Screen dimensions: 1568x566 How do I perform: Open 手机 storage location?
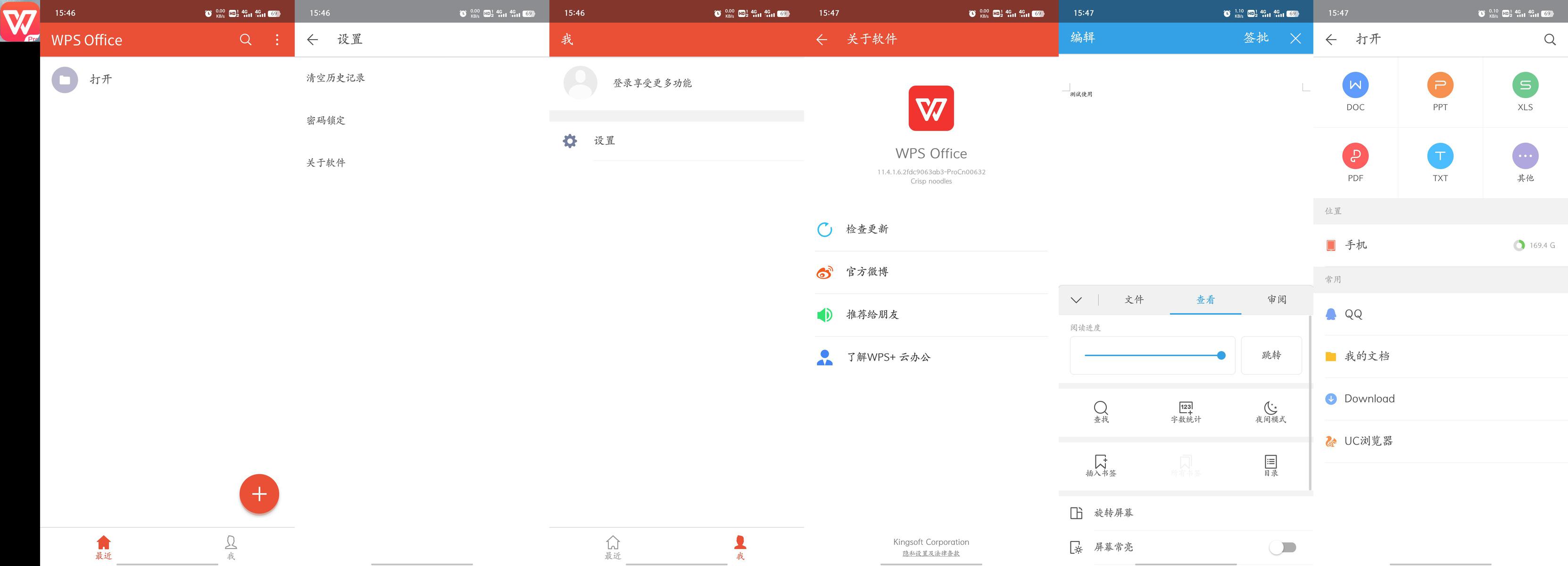(1440, 245)
